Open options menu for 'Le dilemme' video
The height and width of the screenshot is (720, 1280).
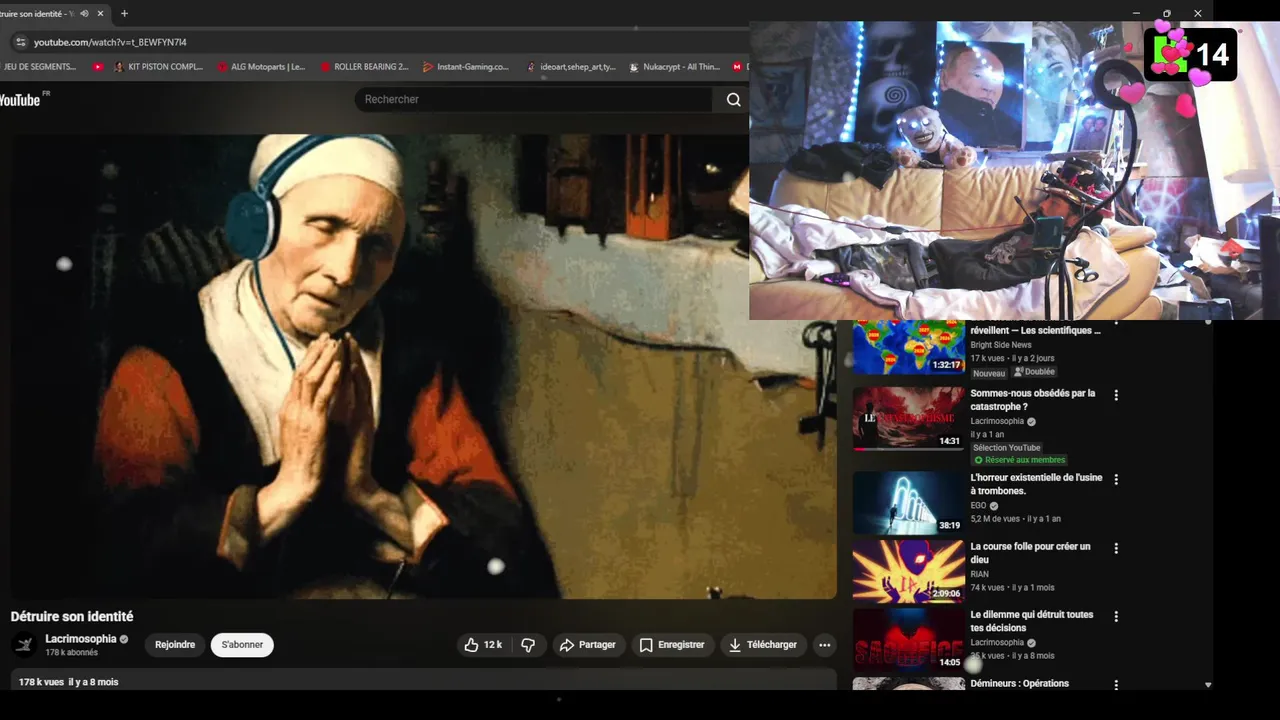(1116, 616)
